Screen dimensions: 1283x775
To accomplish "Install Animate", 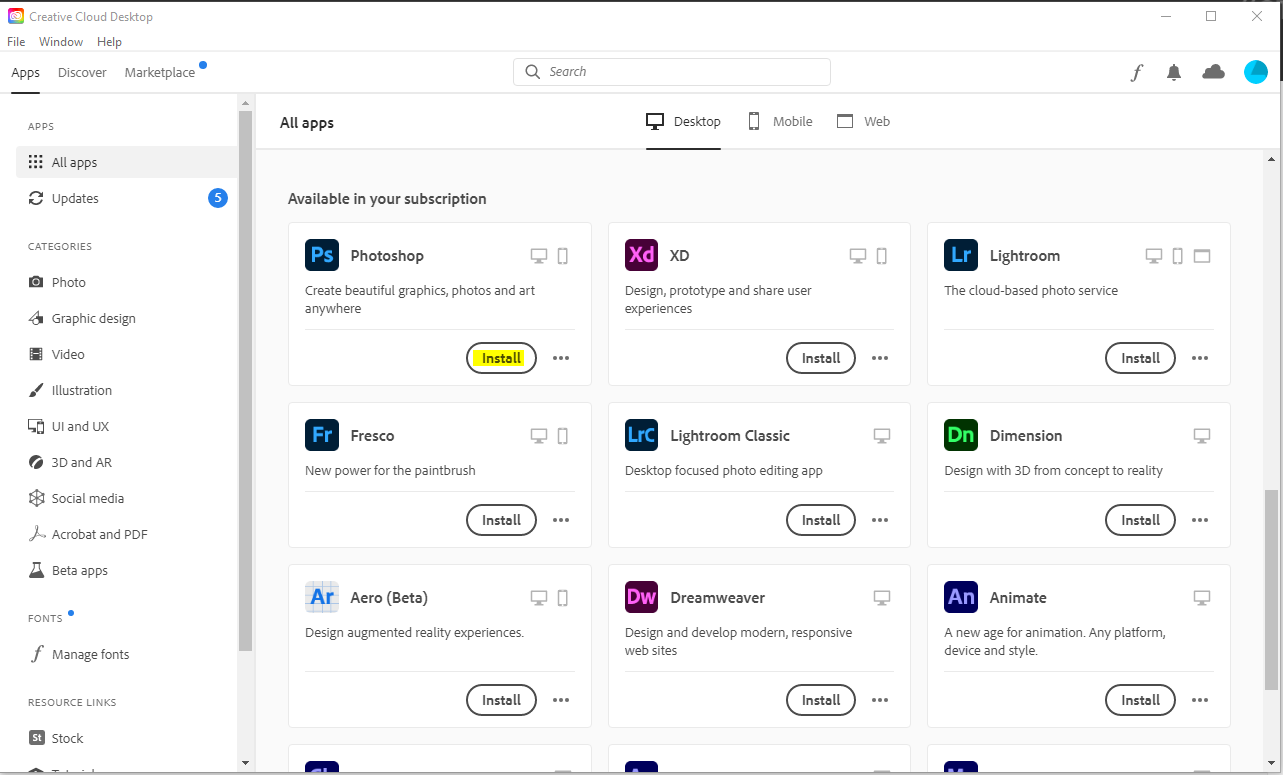I will point(1140,700).
